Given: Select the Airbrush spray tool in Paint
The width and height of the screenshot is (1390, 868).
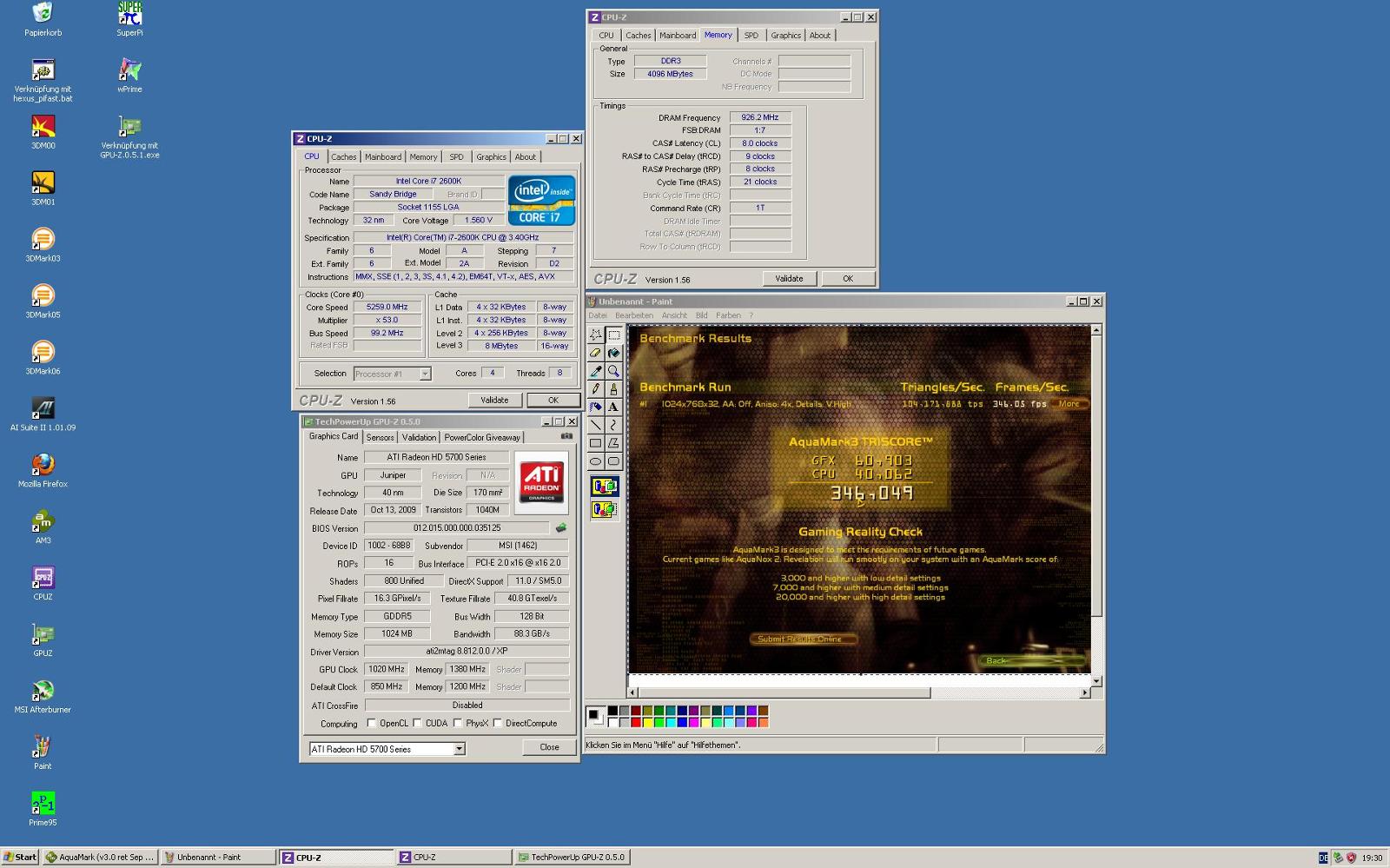Looking at the screenshot, I should 596,407.
